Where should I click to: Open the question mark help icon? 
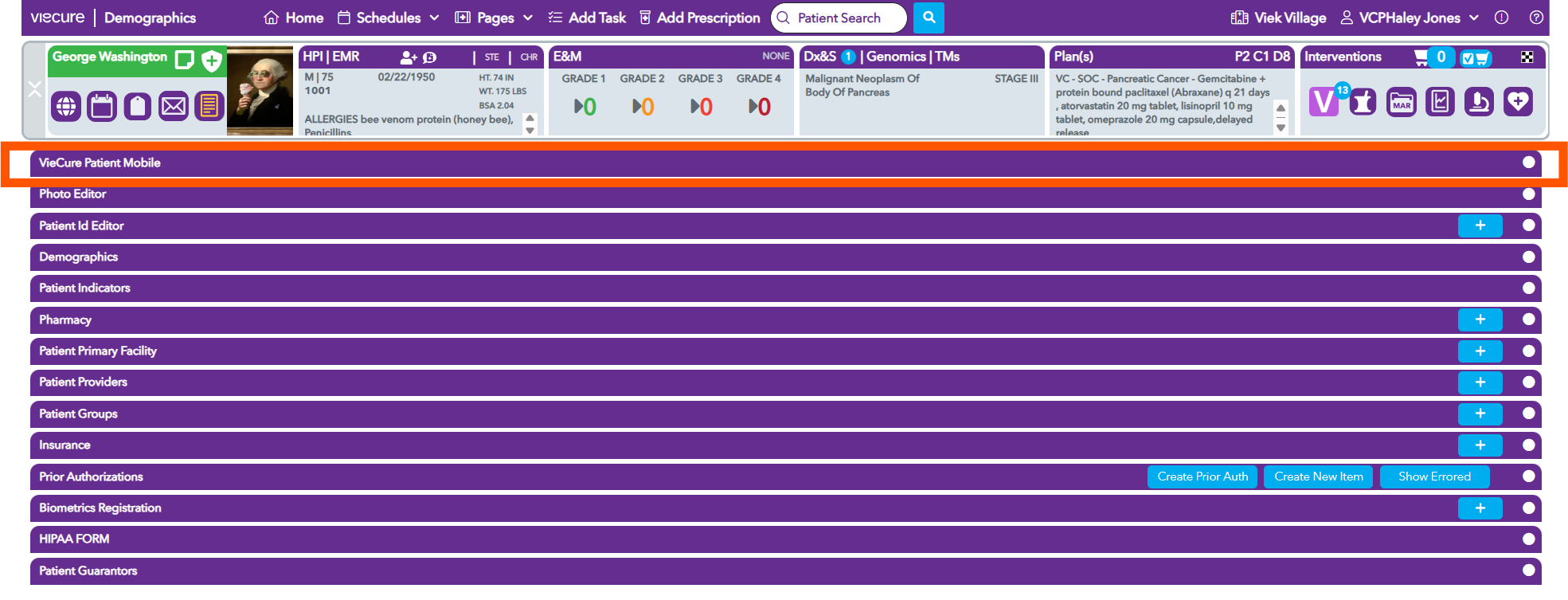(1536, 18)
